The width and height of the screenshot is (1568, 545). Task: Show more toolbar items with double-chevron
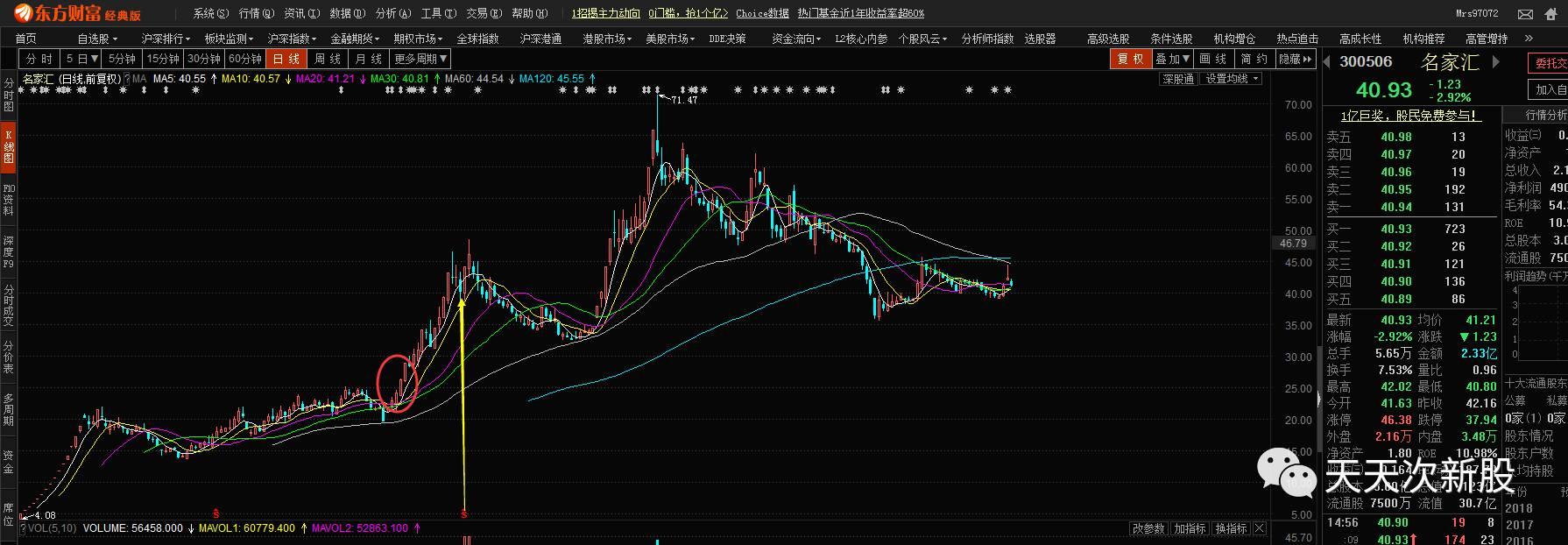pyautogui.click(x=1529, y=39)
